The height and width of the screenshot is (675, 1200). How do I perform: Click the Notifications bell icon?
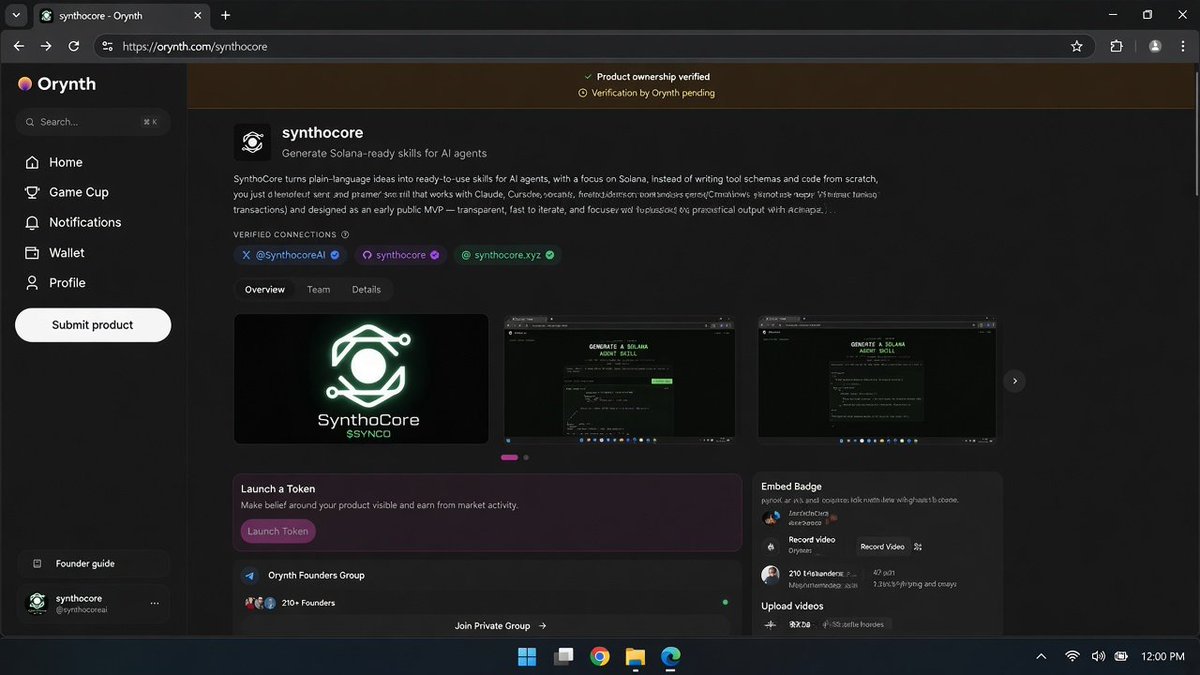point(32,222)
